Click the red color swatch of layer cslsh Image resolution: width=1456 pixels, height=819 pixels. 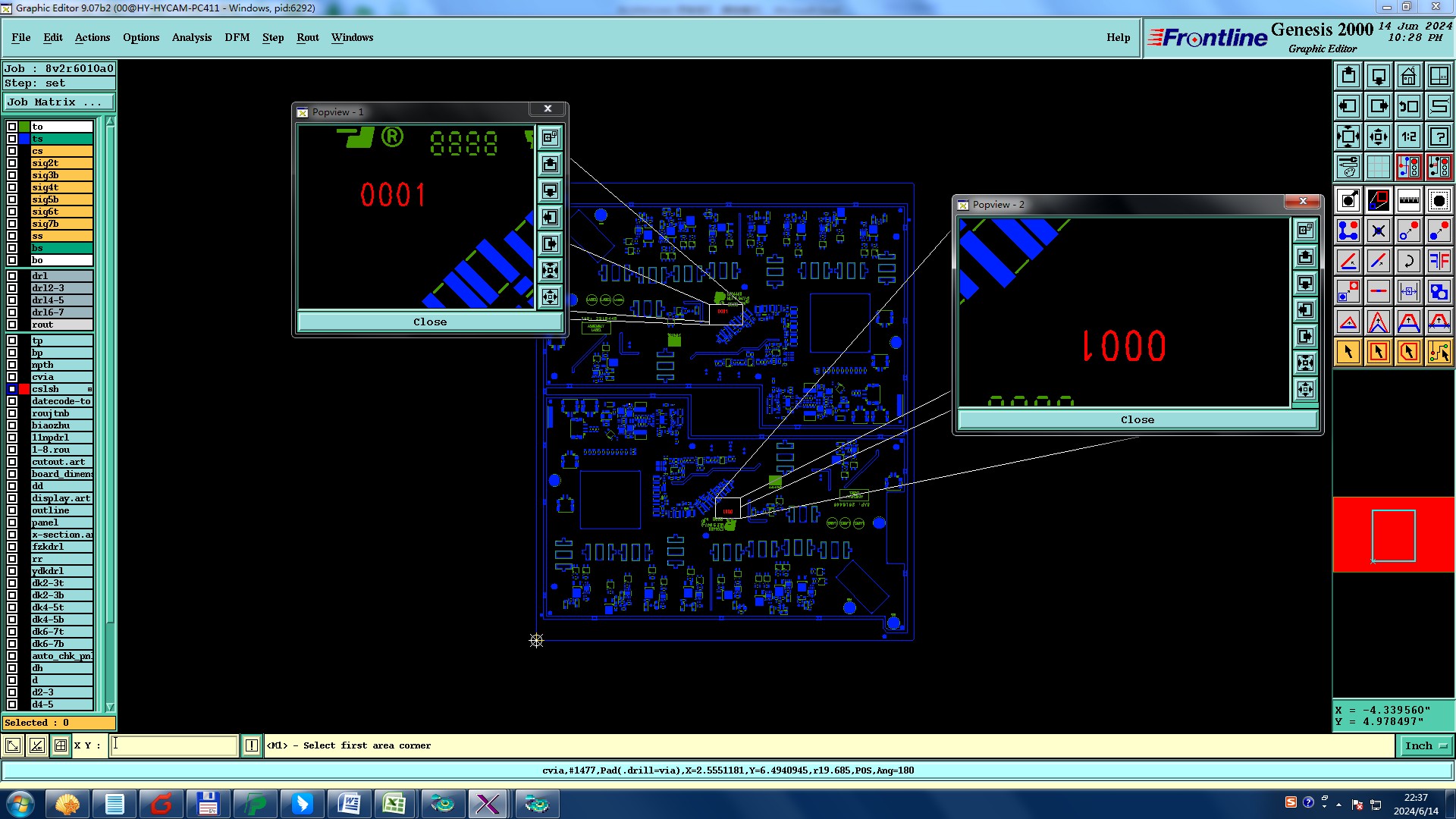pos(24,389)
